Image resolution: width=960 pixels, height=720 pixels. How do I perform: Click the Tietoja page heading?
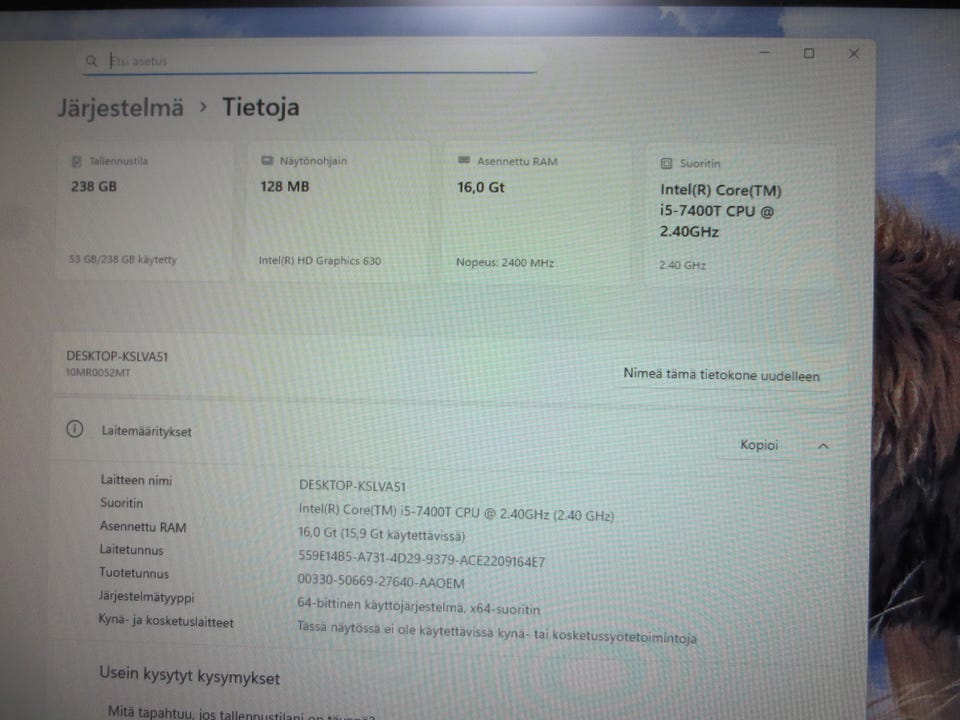point(260,107)
